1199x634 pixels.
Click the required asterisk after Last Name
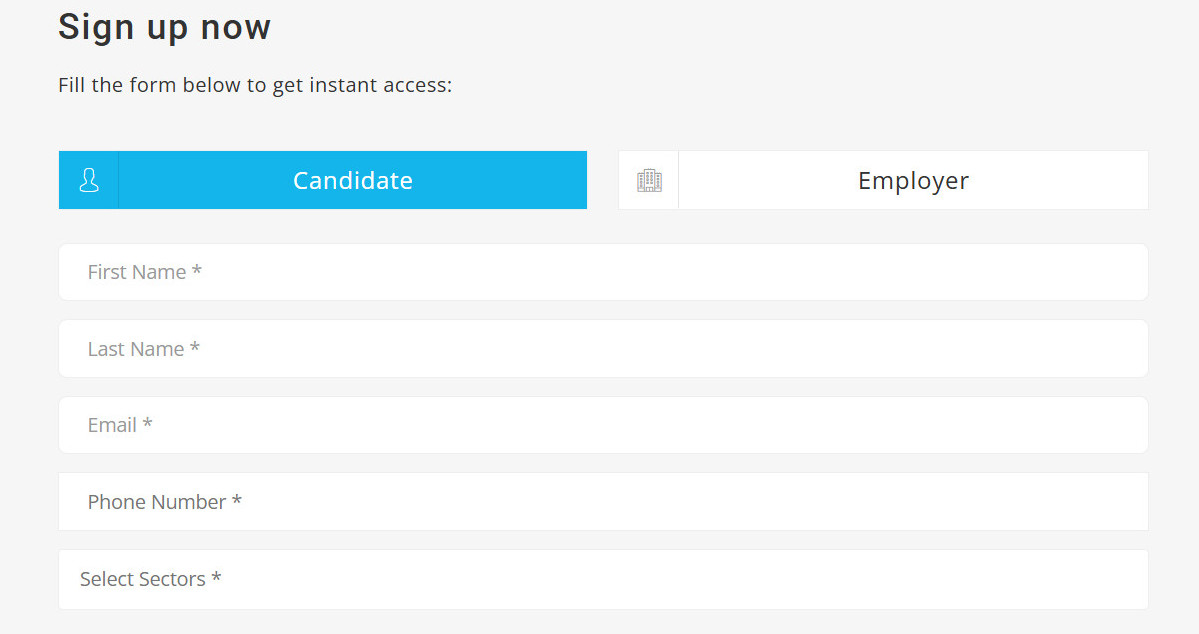pos(195,346)
